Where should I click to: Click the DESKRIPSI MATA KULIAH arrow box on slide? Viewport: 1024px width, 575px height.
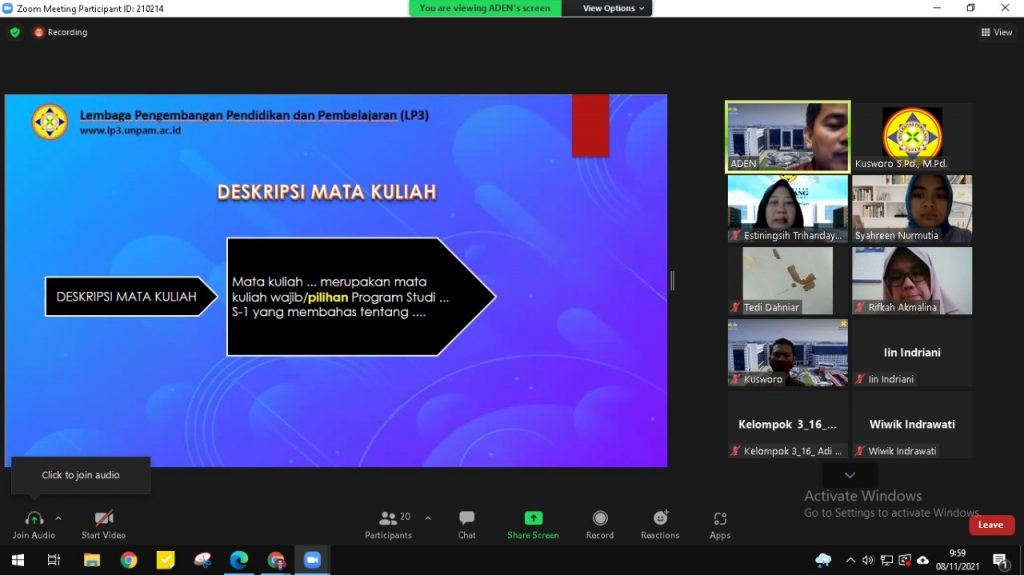coord(131,297)
